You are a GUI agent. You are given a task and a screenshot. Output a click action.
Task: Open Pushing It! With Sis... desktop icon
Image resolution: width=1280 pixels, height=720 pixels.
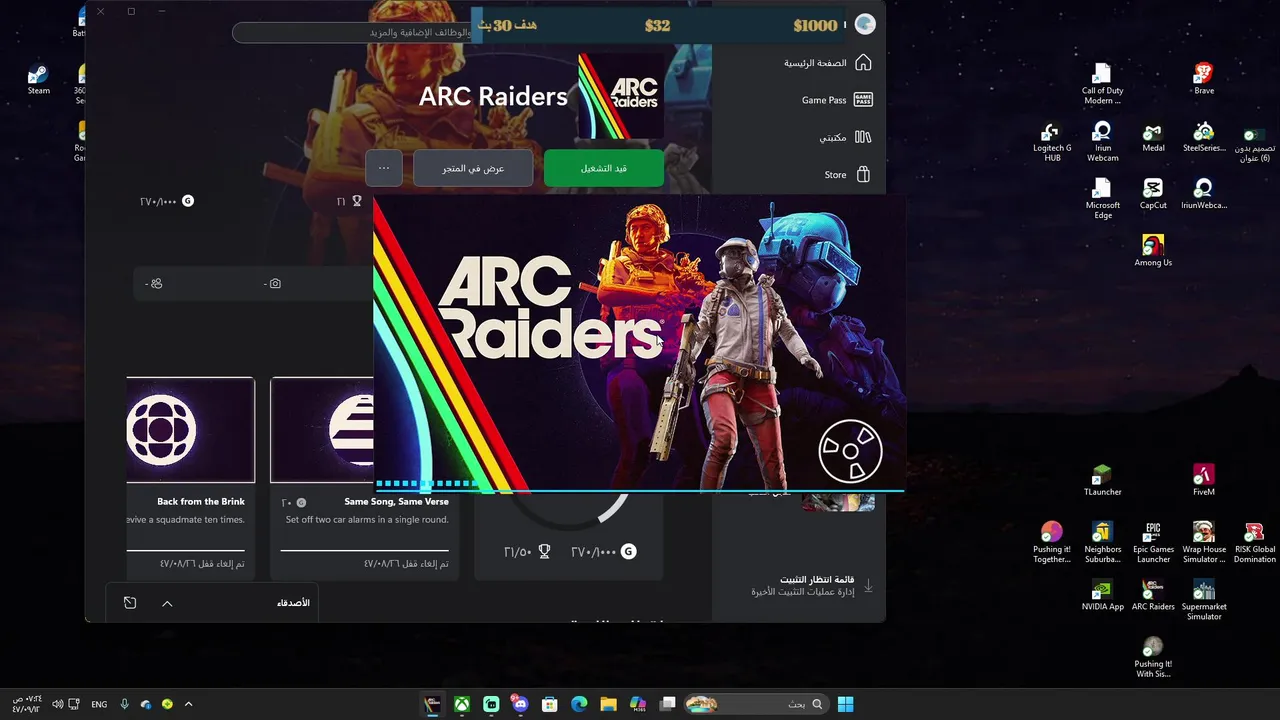pyautogui.click(x=1153, y=657)
